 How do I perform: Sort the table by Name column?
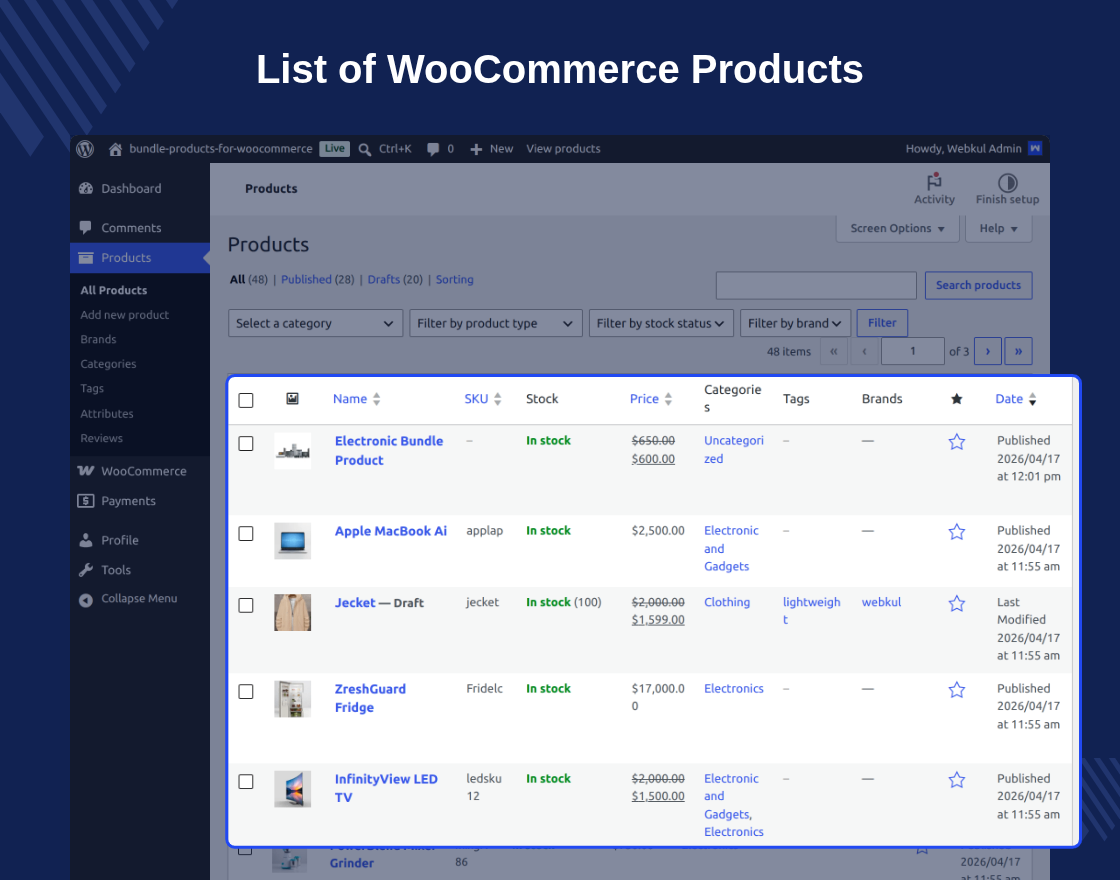coord(356,399)
